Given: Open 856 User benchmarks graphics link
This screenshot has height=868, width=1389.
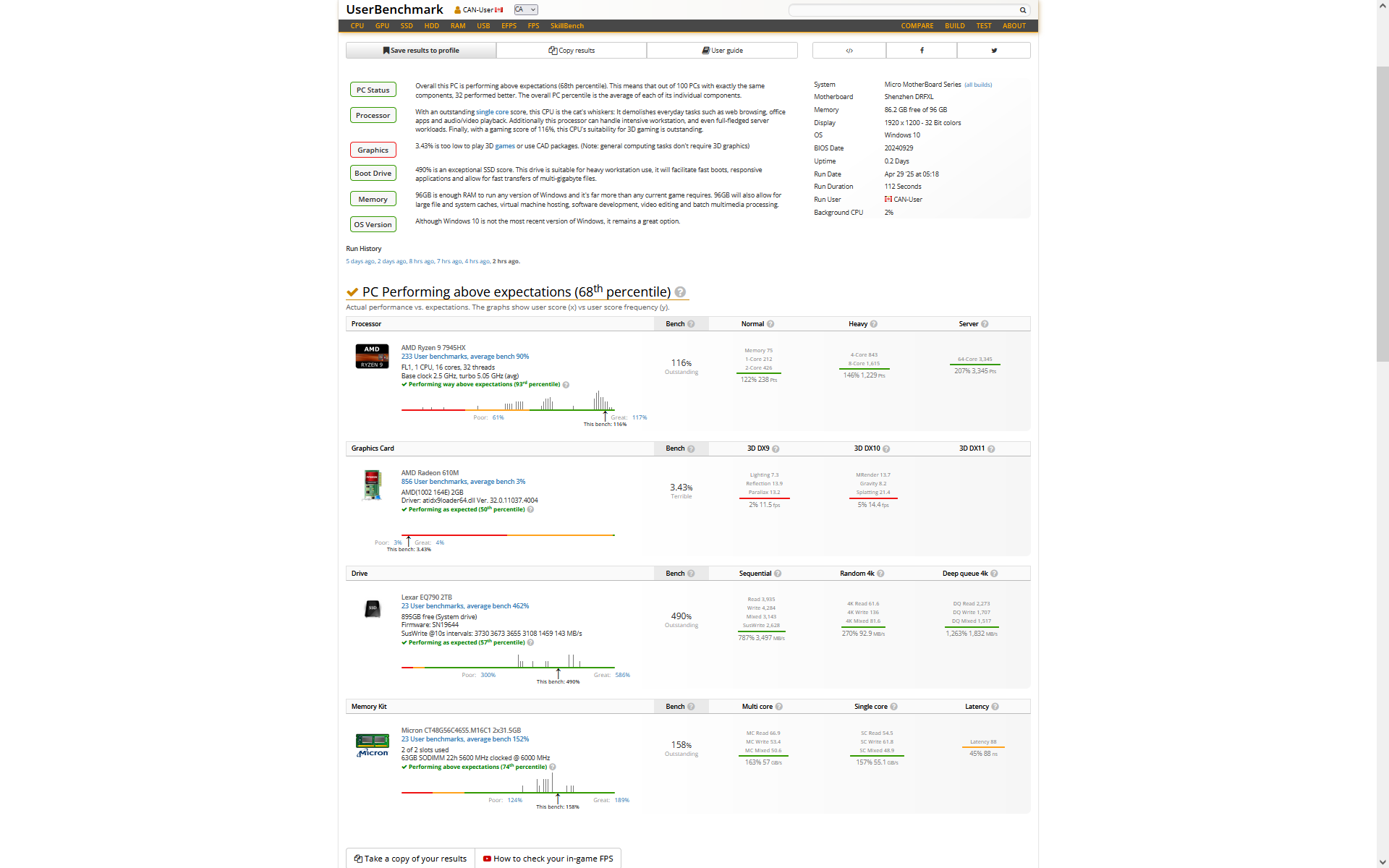Looking at the screenshot, I should pyautogui.click(x=464, y=482).
